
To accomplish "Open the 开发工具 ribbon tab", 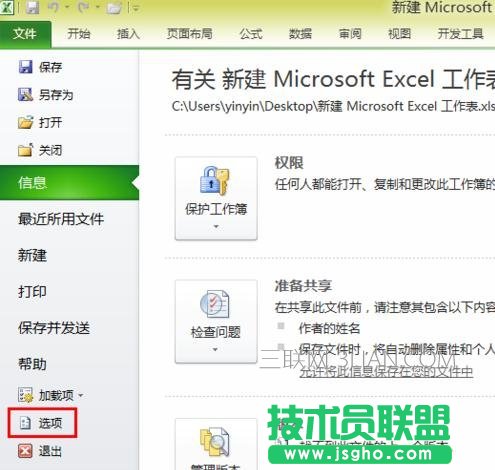I will coord(461,34).
